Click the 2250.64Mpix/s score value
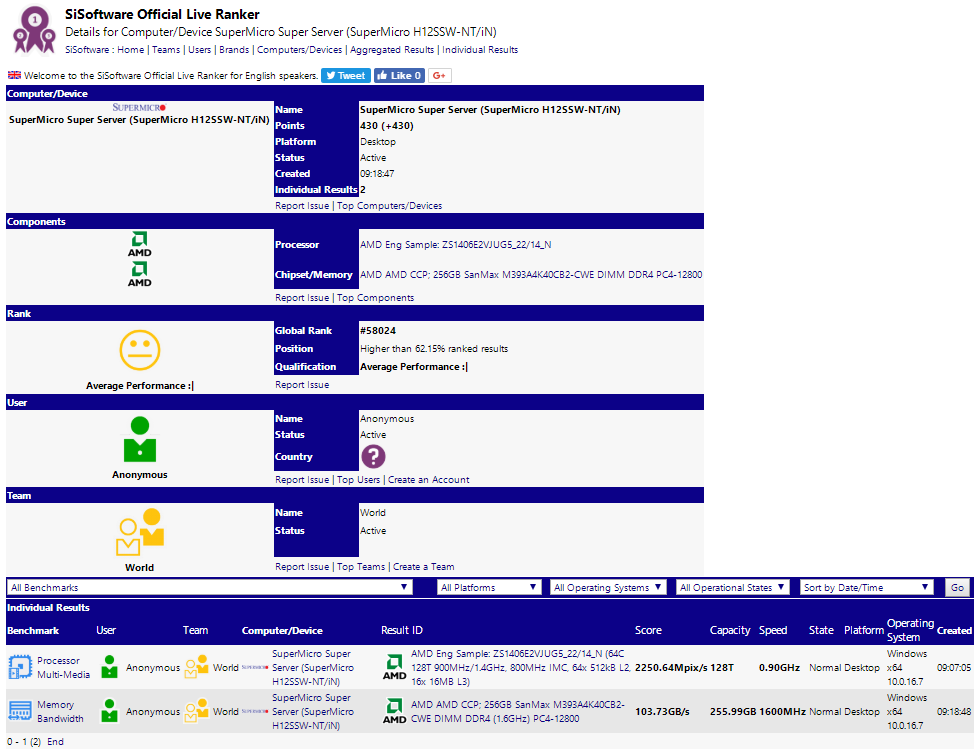 (x=671, y=667)
